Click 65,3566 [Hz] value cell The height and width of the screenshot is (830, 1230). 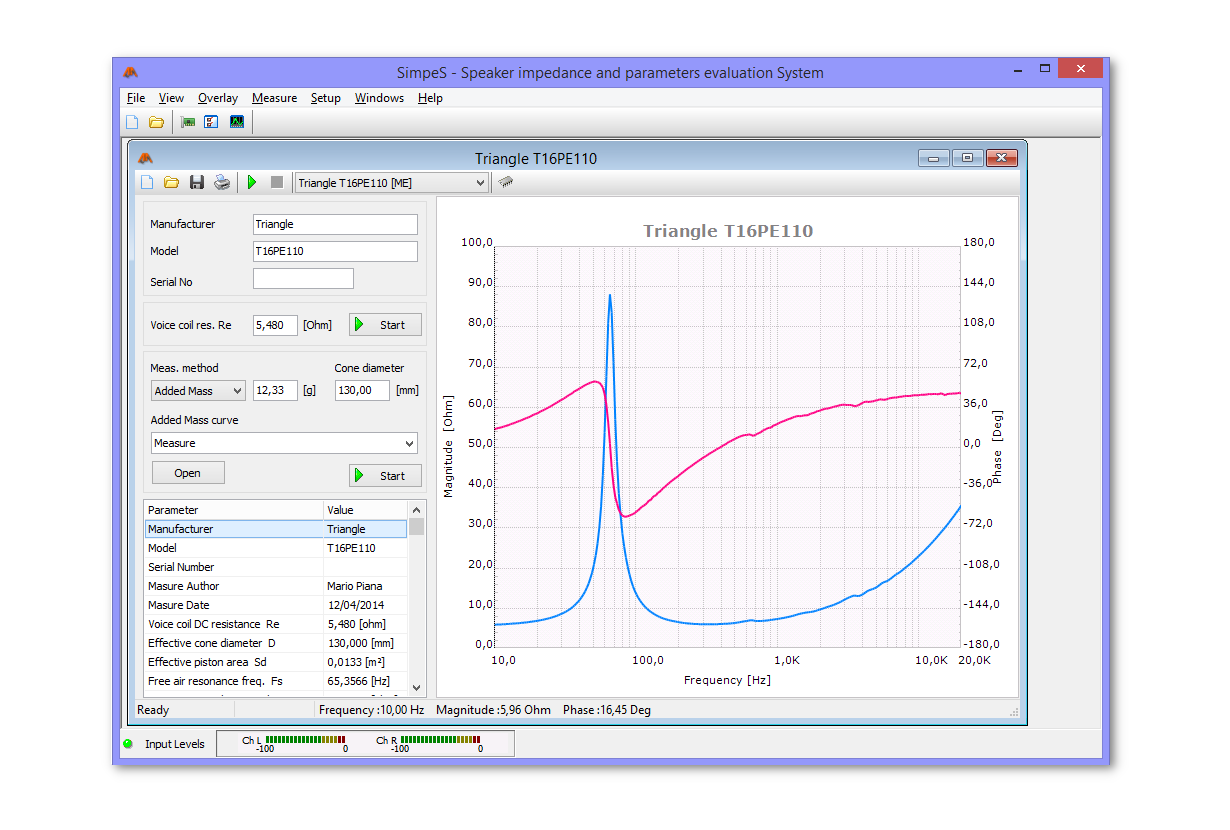point(366,681)
